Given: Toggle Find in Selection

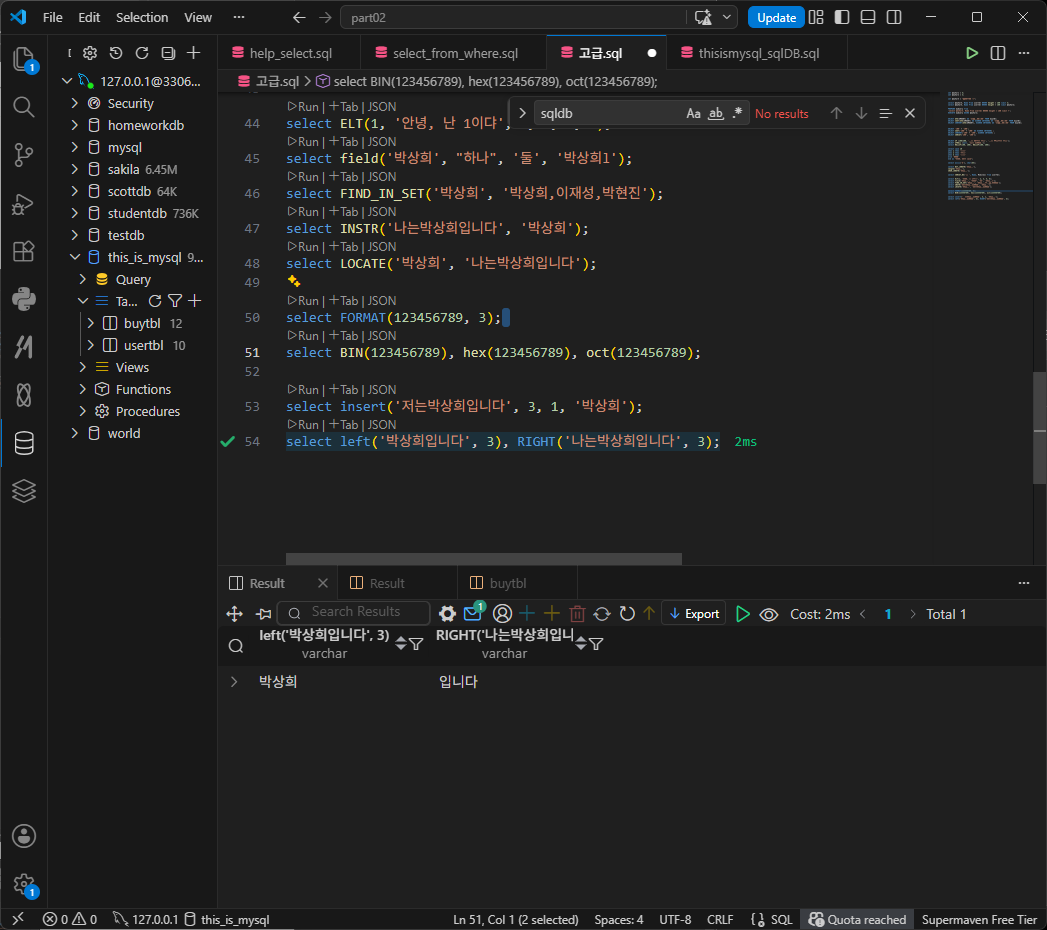Looking at the screenshot, I should pyautogui.click(x=885, y=113).
